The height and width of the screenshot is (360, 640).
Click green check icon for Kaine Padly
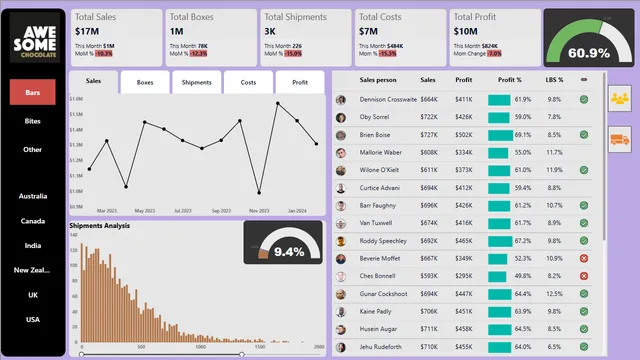pyautogui.click(x=584, y=311)
